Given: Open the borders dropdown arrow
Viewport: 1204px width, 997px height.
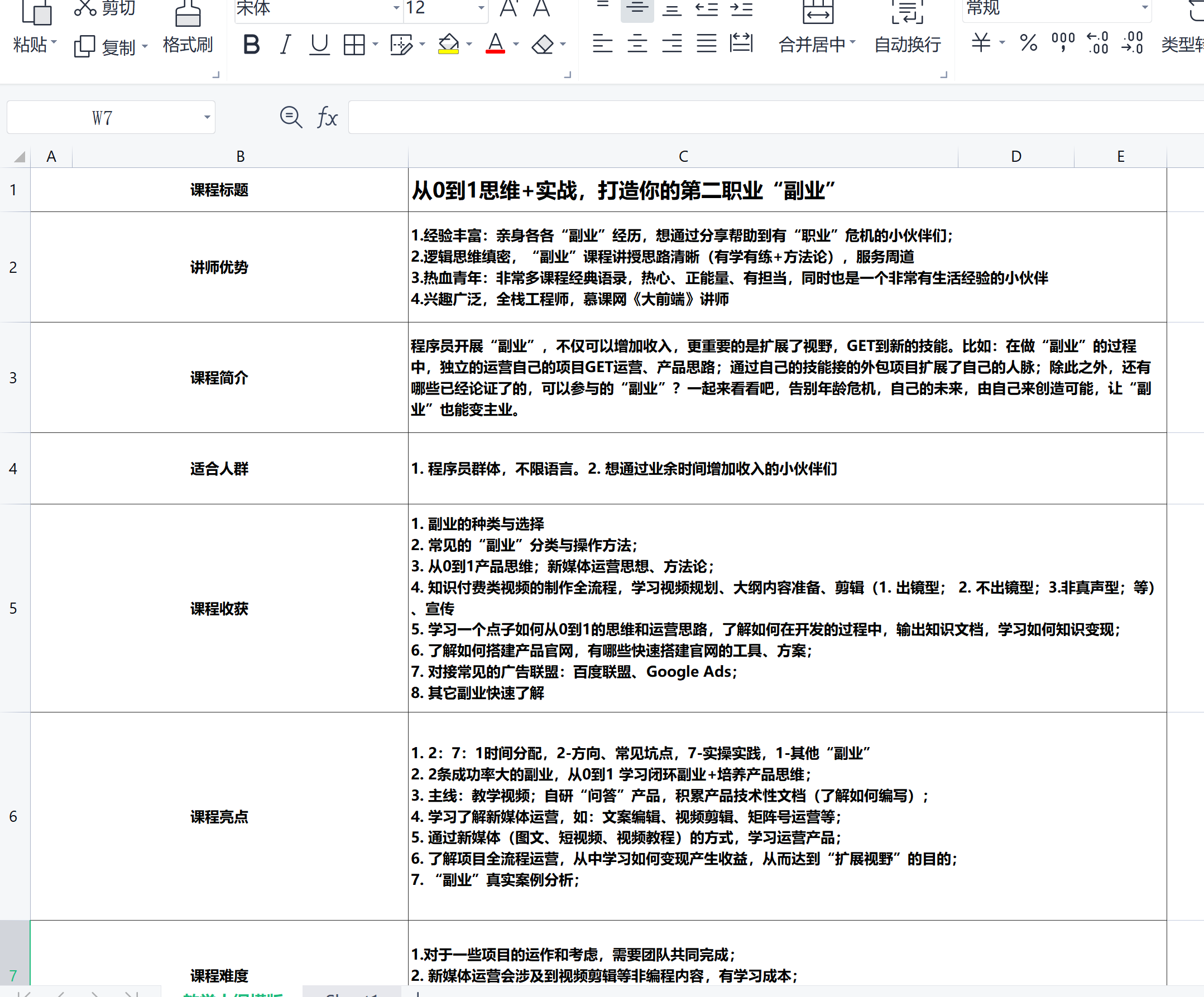Looking at the screenshot, I should point(376,44).
